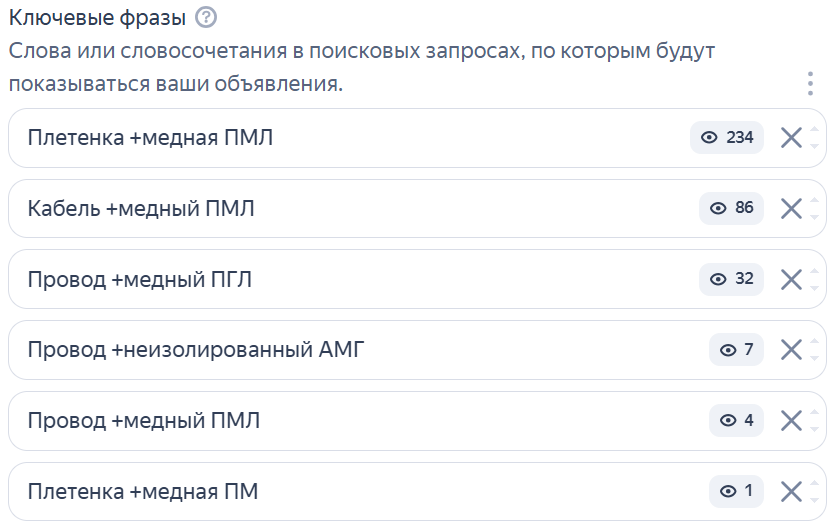Remove phrase Кабель +медный ПМЛ

[x=791, y=208]
